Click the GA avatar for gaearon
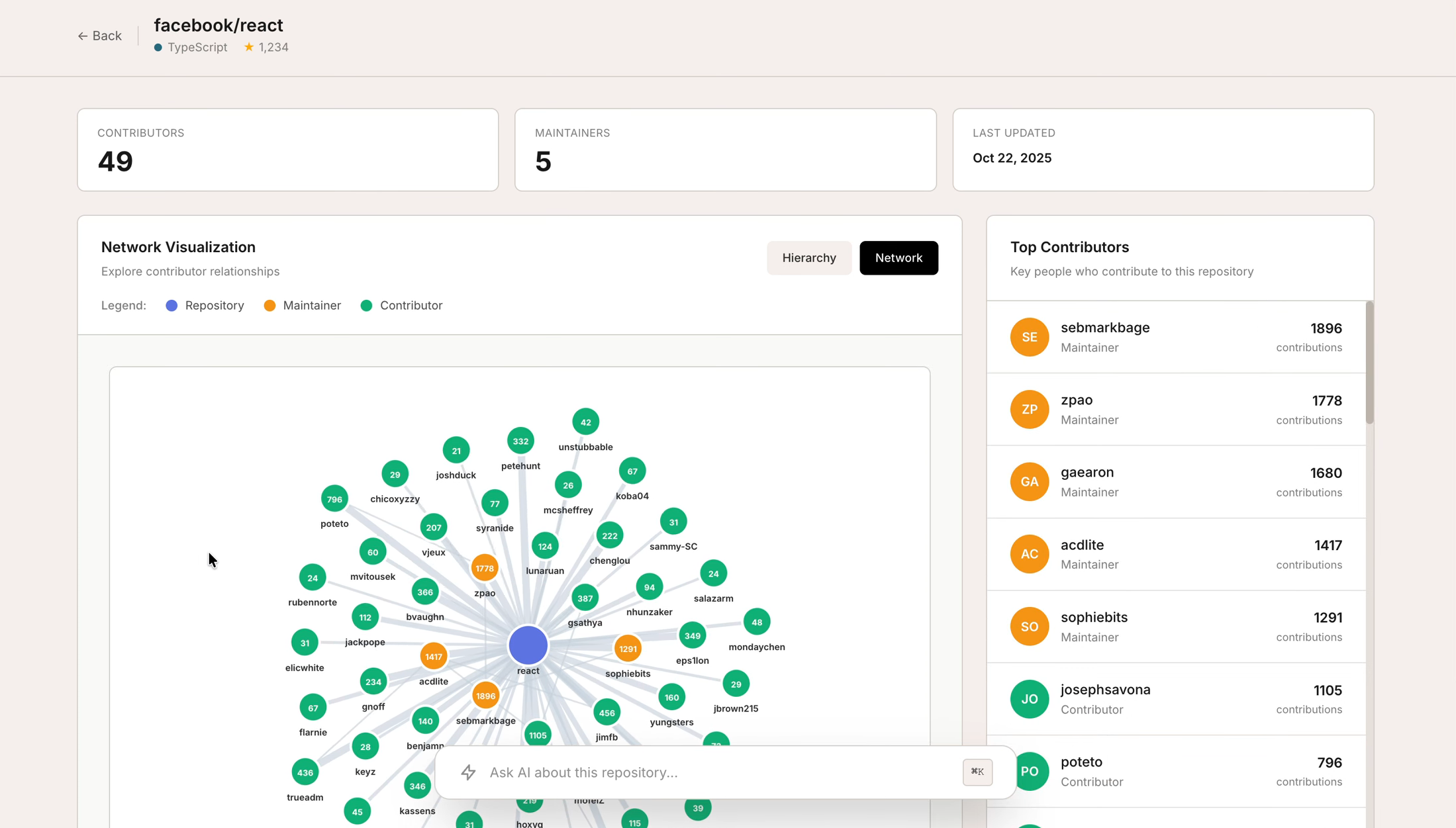The image size is (1456, 828). click(x=1029, y=481)
